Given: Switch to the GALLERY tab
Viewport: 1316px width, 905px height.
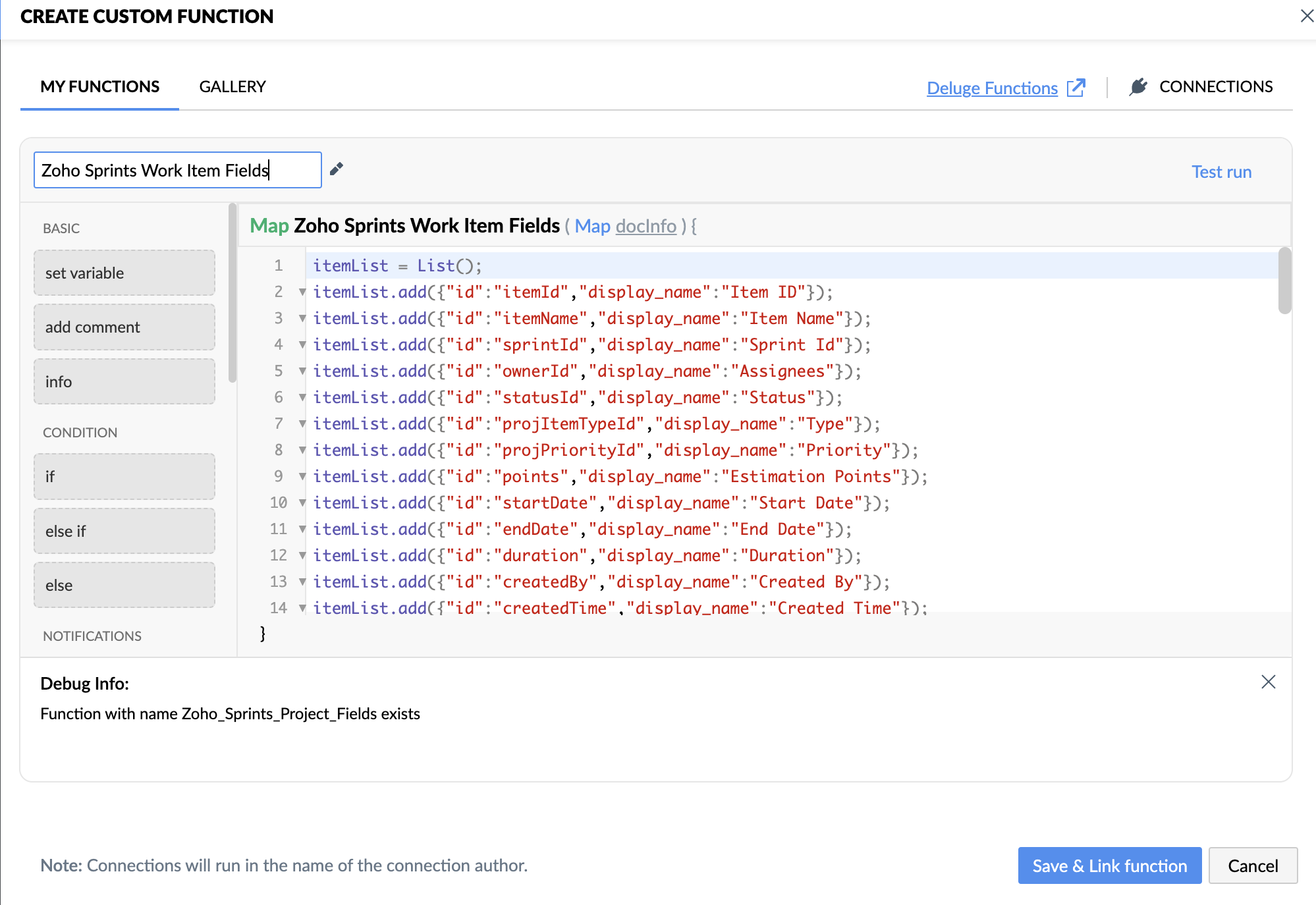Looking at the screenshot, I should click(x=233, y=86).
